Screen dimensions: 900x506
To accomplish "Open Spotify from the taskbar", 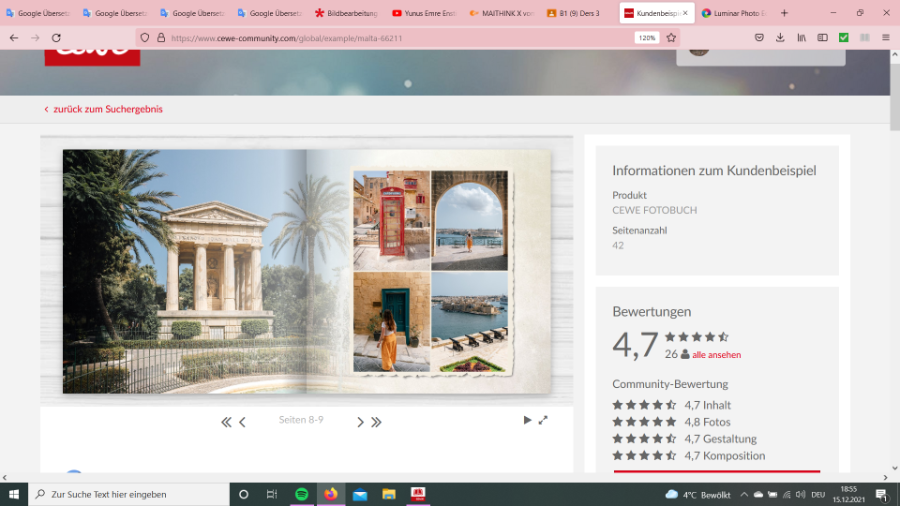I will (301, 494).
